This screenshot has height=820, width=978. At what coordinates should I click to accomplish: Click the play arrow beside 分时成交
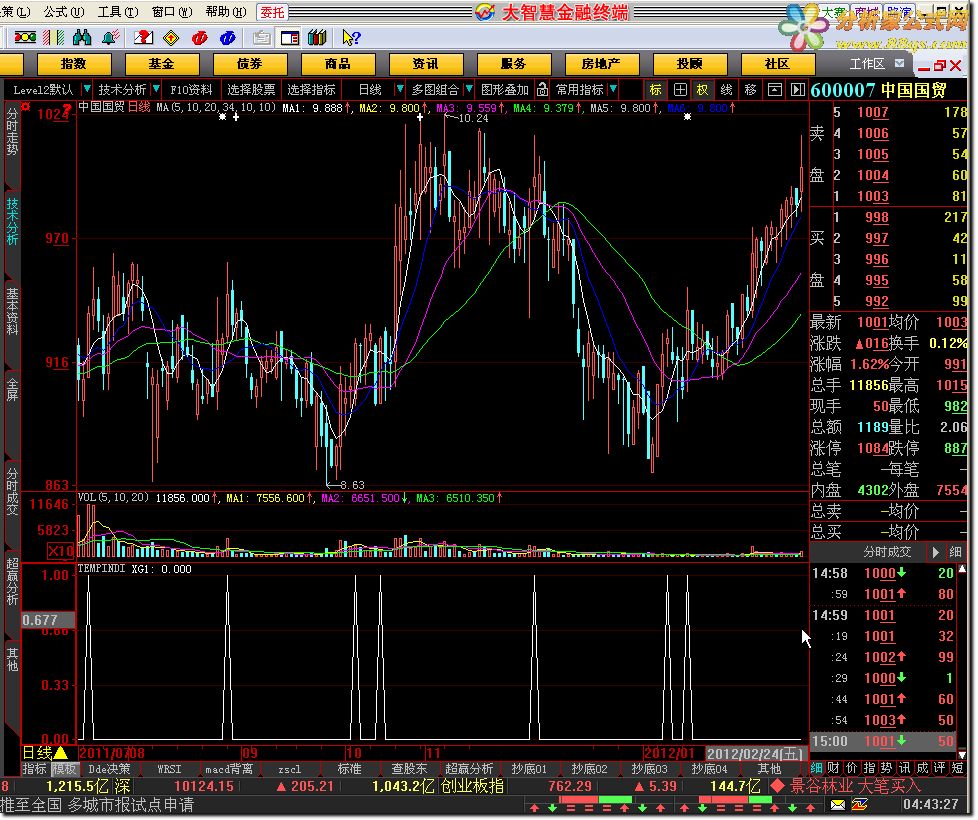(x=935, y=552)
